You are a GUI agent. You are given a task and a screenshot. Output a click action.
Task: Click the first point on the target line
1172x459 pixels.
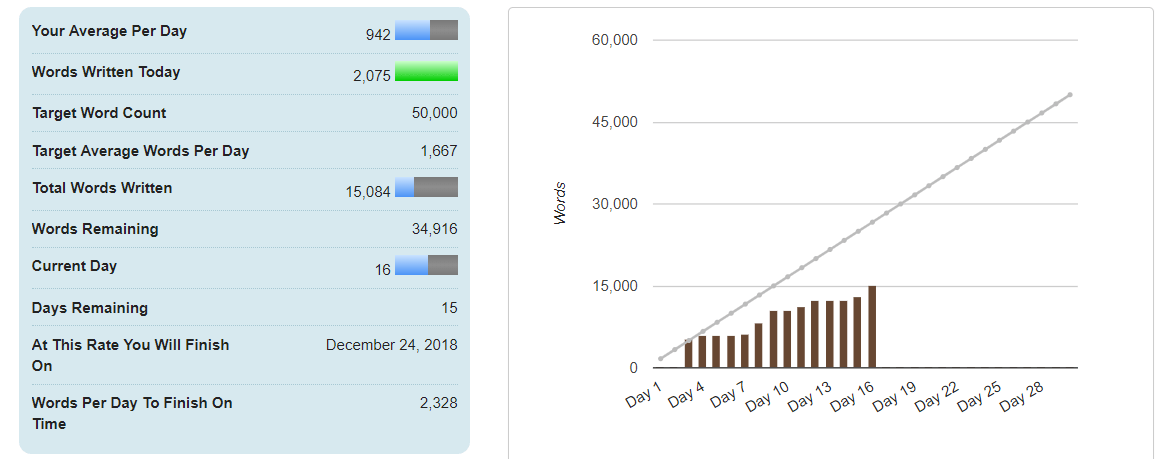(660, 359)
